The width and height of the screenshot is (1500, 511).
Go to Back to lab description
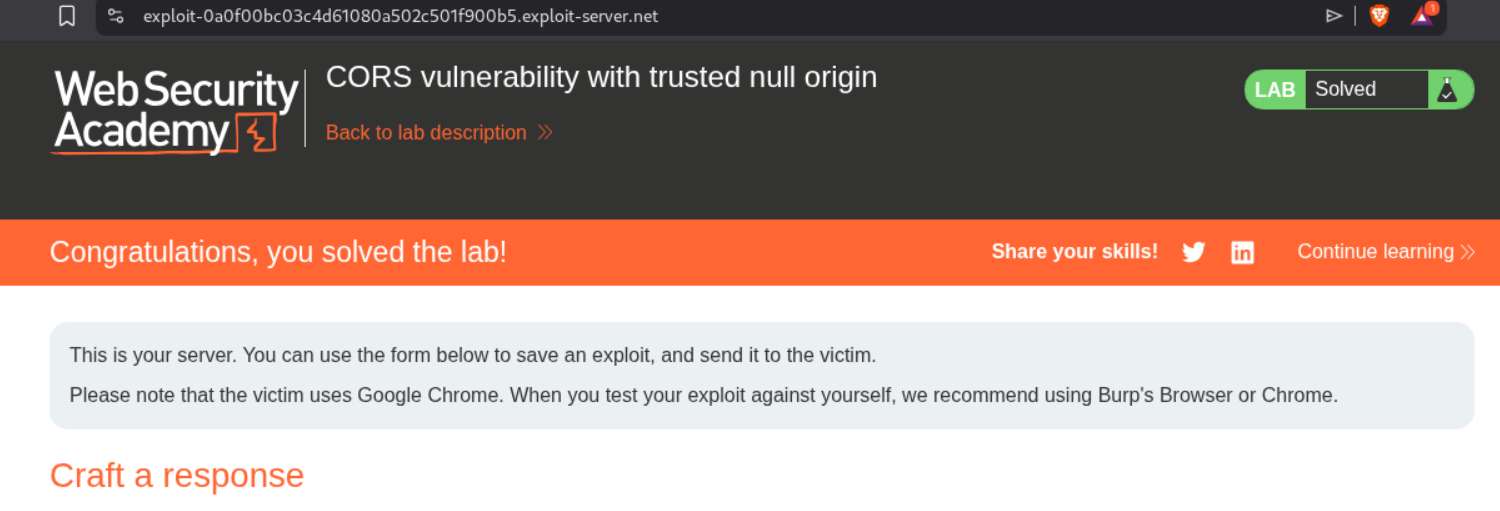pyautogui.click(x=426, y=133)
